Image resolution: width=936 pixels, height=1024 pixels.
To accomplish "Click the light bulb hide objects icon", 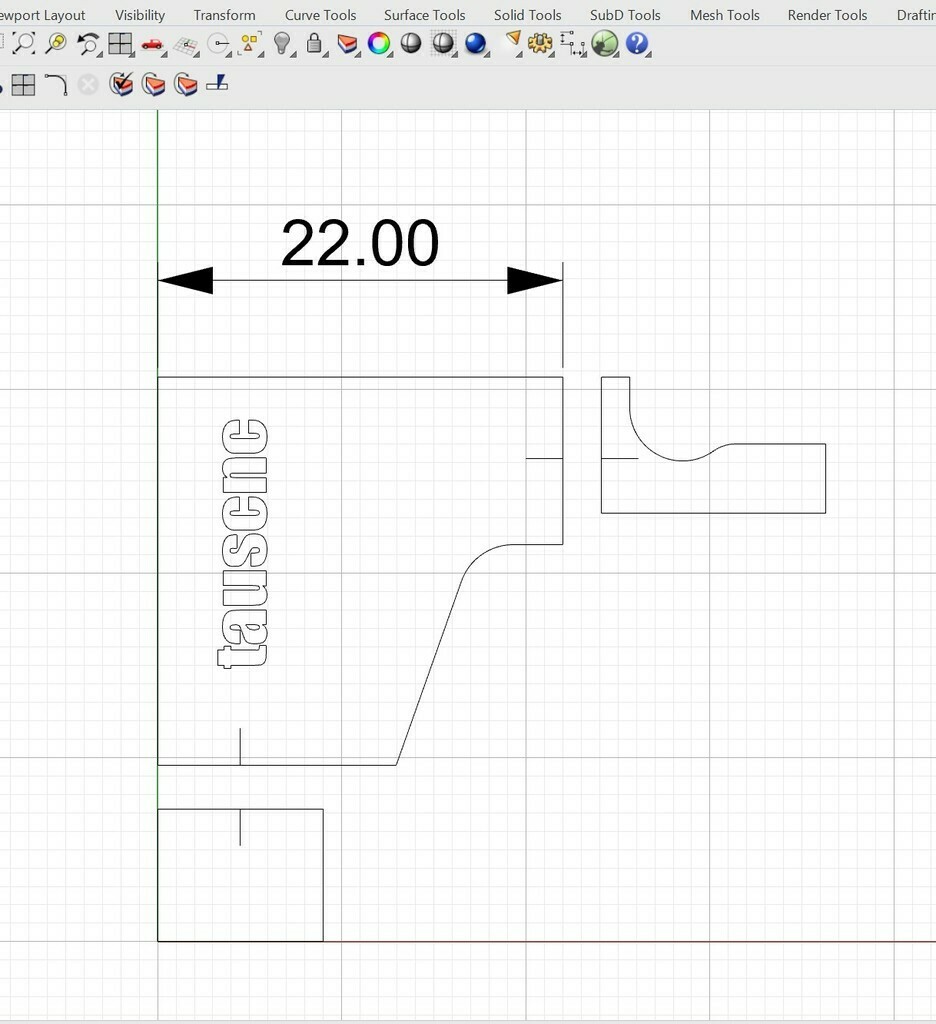I will [282, 44].
